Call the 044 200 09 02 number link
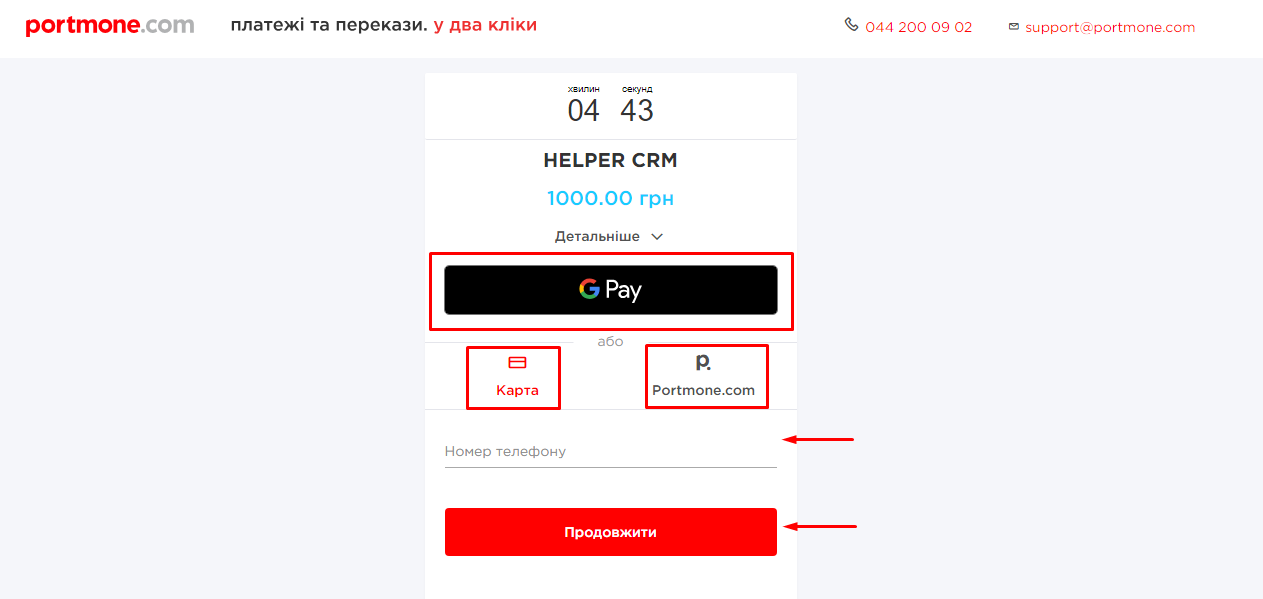Image resolution: width=1263 pixels, height=599 pixels. [918, 28]
